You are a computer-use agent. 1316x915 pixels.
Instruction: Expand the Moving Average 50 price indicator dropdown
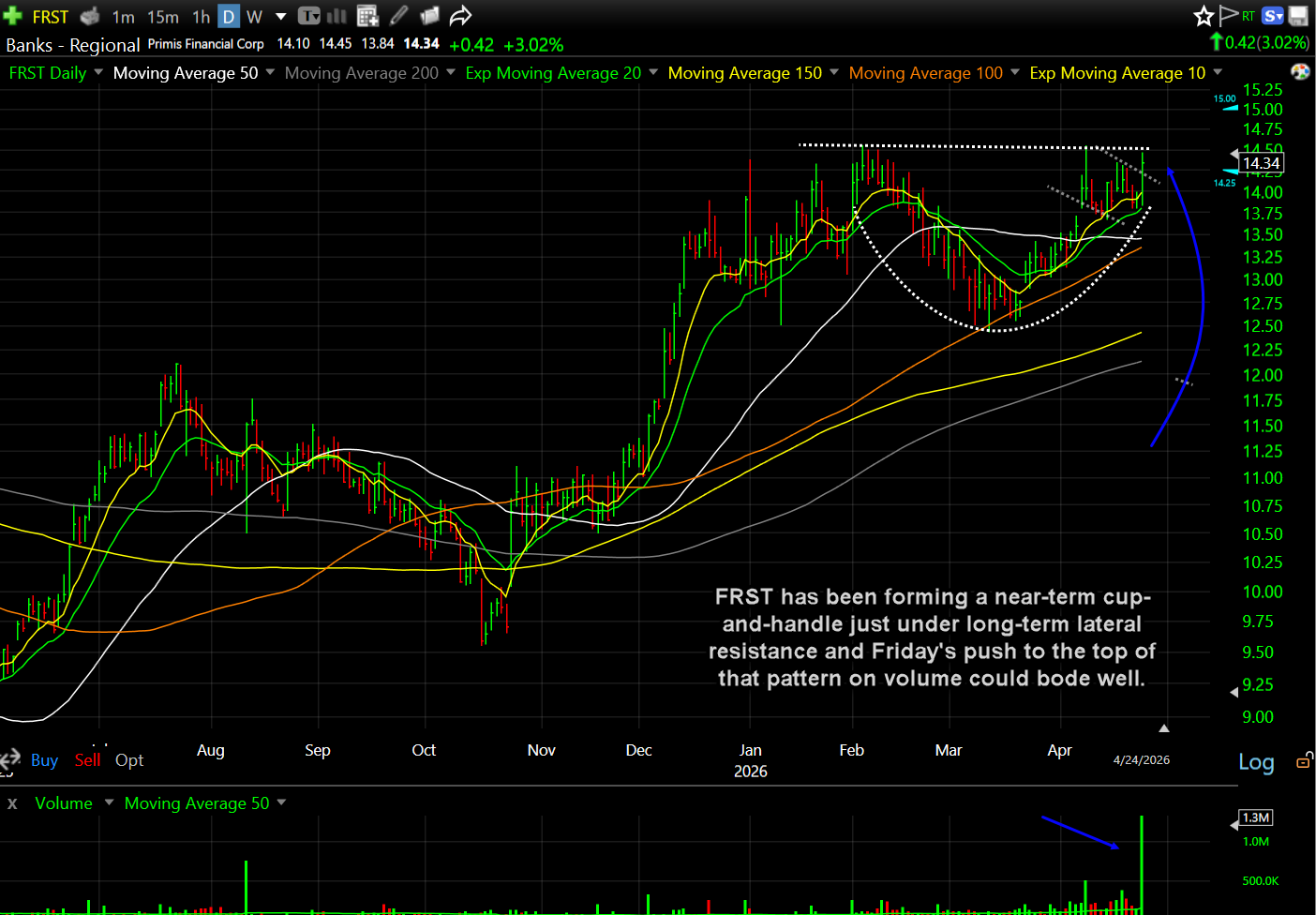click(x=270, y=72)
